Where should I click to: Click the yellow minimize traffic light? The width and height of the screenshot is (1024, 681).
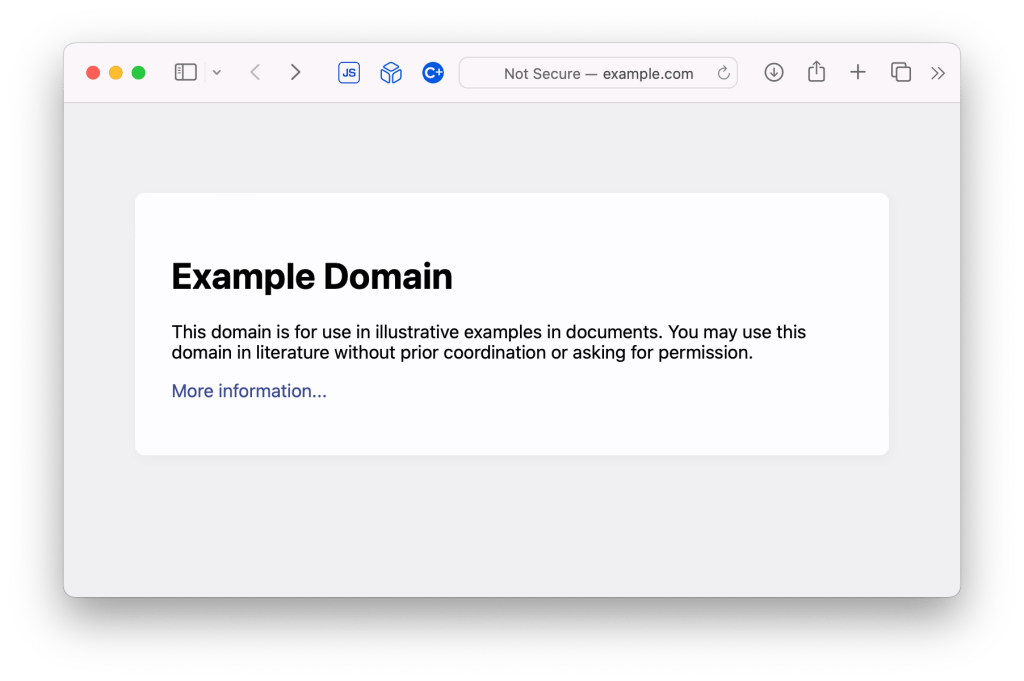[115, 72]
